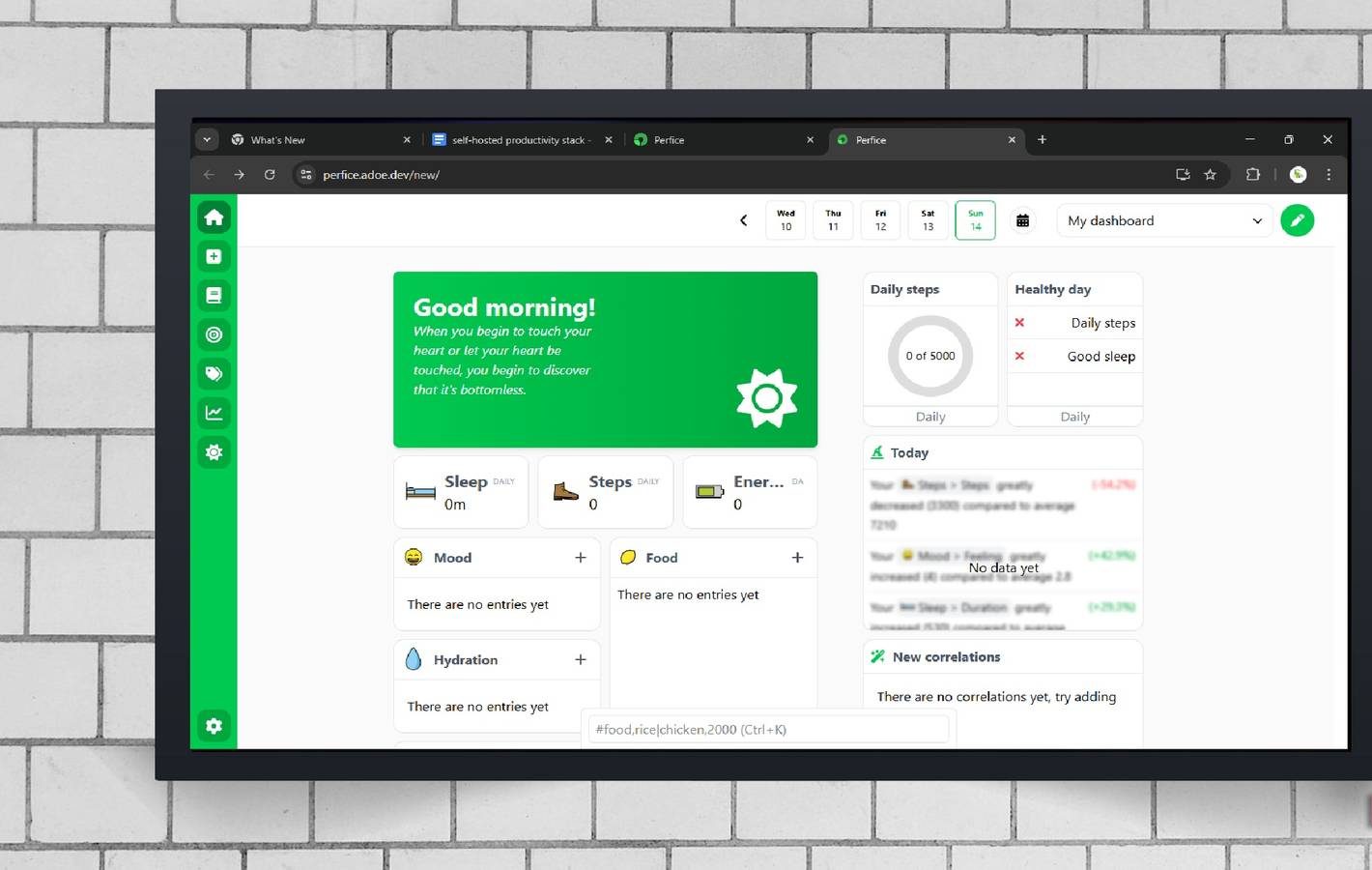Open settings gear at sidebar bottom

pyautogui.click(x=214, y=726)
